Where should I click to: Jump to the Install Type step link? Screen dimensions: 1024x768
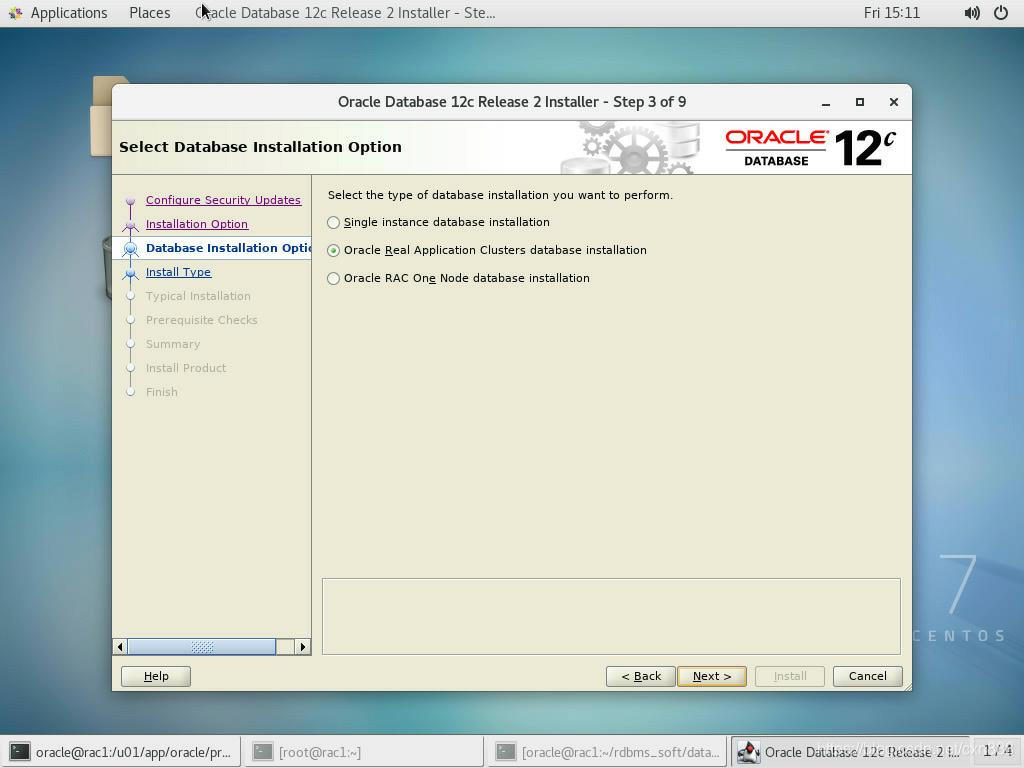pos(178,272)
